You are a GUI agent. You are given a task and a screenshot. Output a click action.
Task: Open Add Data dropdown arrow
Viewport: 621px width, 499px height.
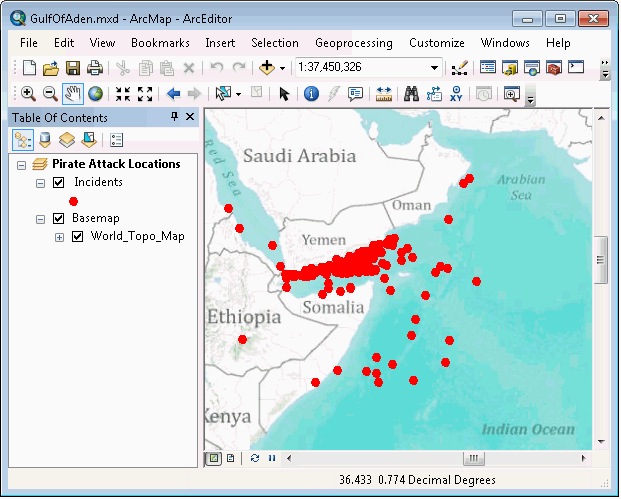(x=282, y=69)
